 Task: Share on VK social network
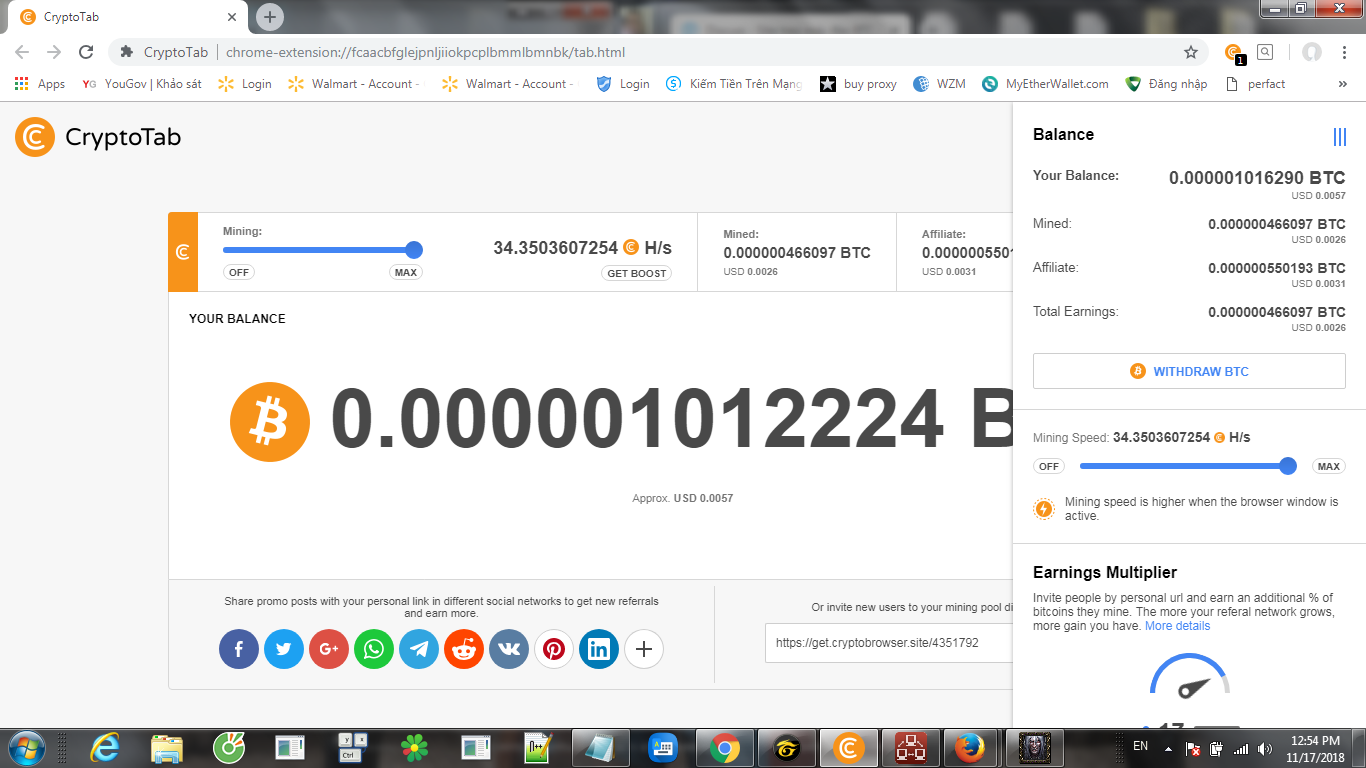pyautogui.click(x=509, y=649)
